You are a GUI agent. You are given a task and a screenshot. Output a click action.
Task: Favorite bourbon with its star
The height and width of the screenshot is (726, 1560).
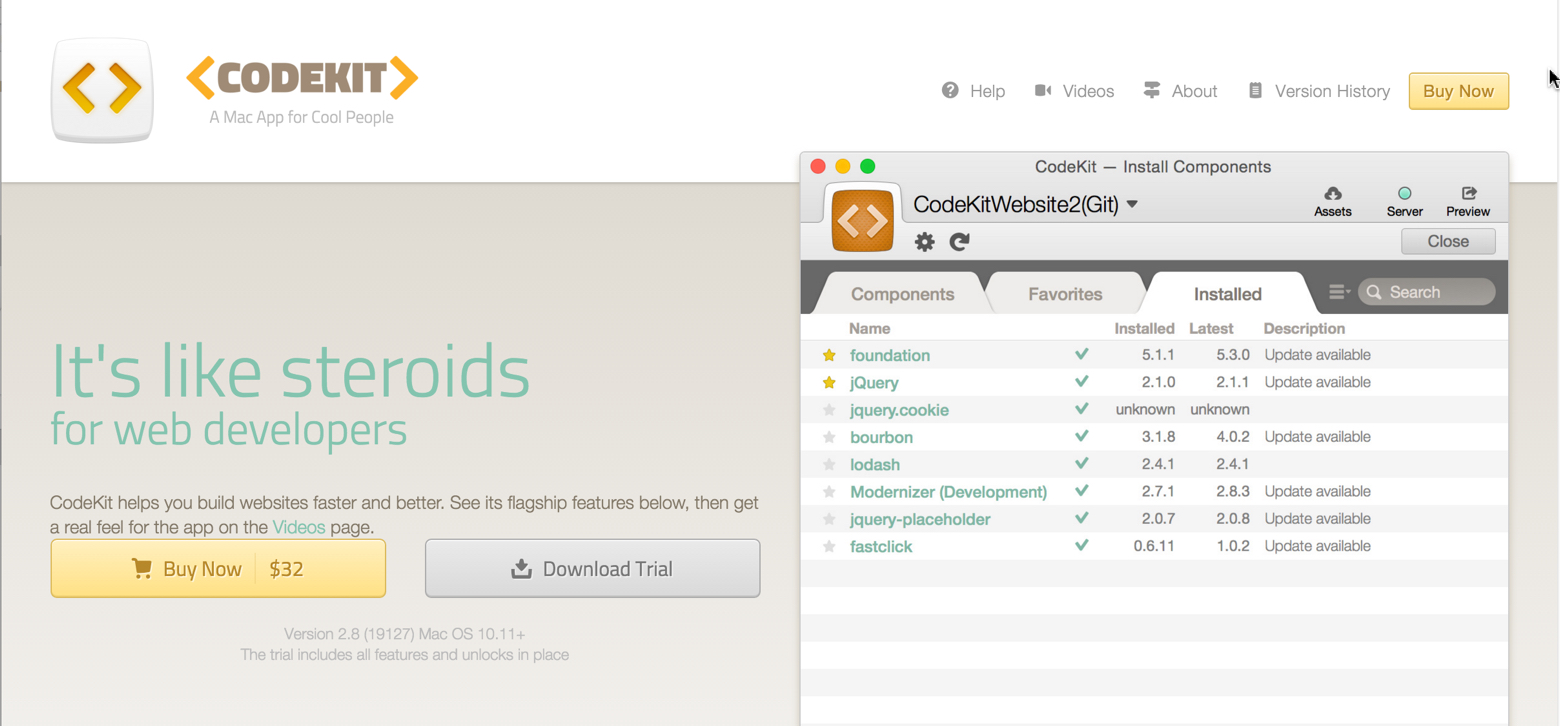pyautogui.click(x=829, y=437)
